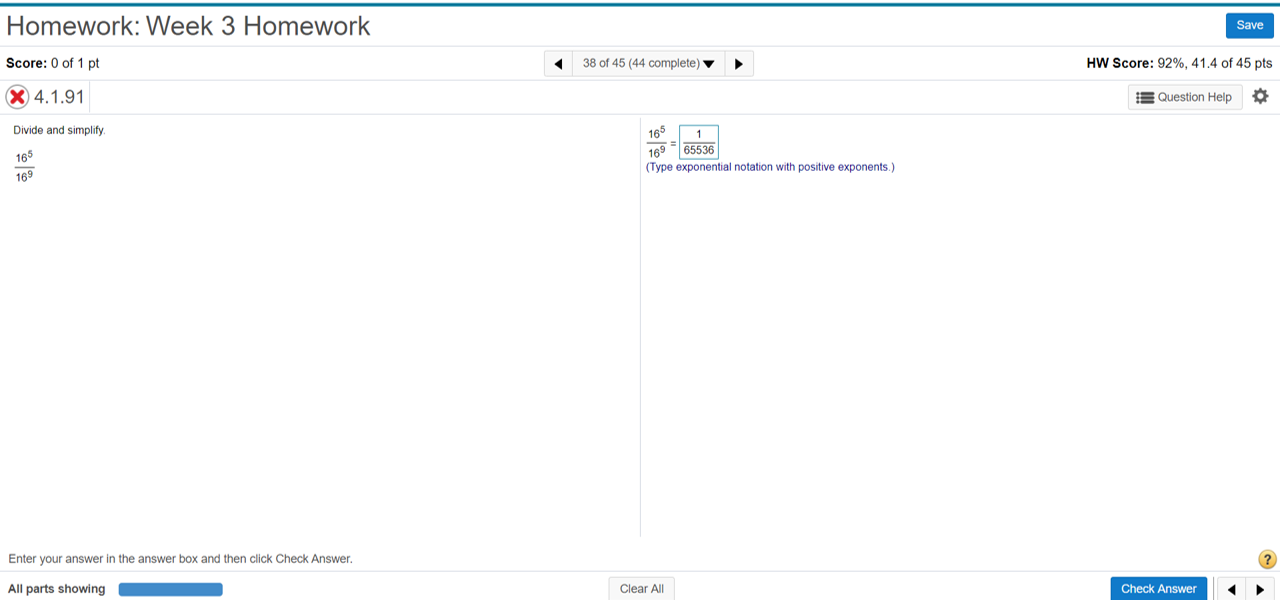Click the answer box showing 1 over 65536
Screen dimensions: 1280x600
click(699, 142)
